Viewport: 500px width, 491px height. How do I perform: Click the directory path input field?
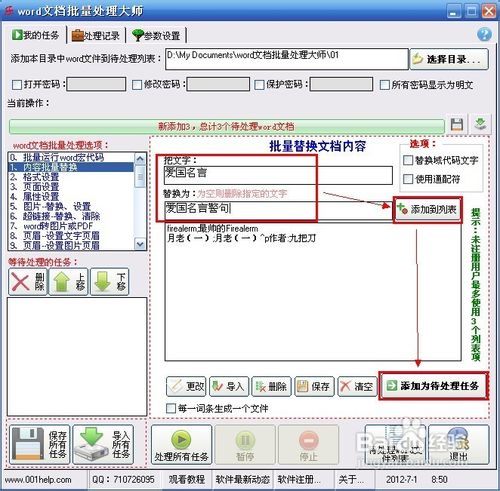click(x=287, y=59)
